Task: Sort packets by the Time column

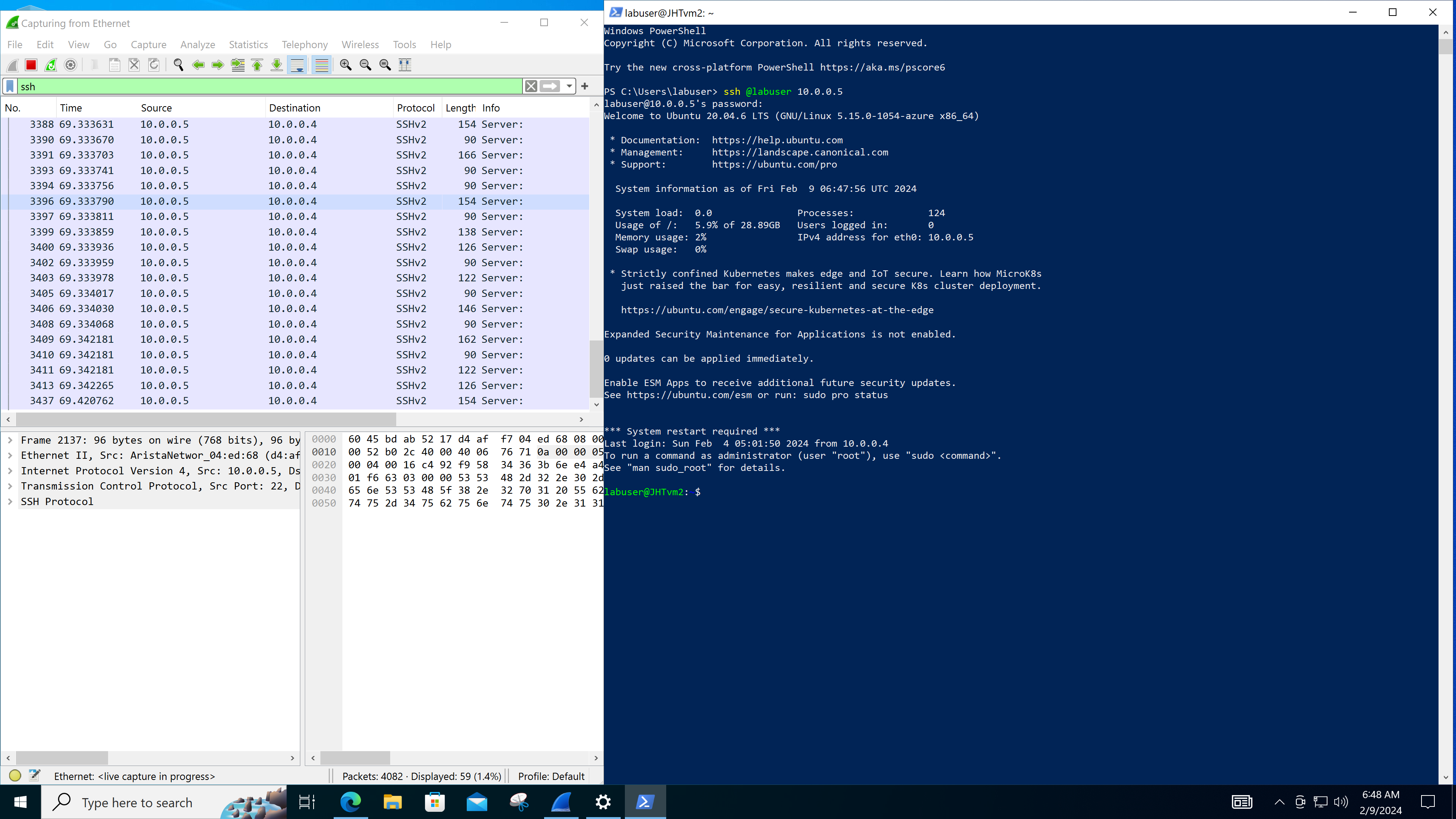Action: click(97, 108)
